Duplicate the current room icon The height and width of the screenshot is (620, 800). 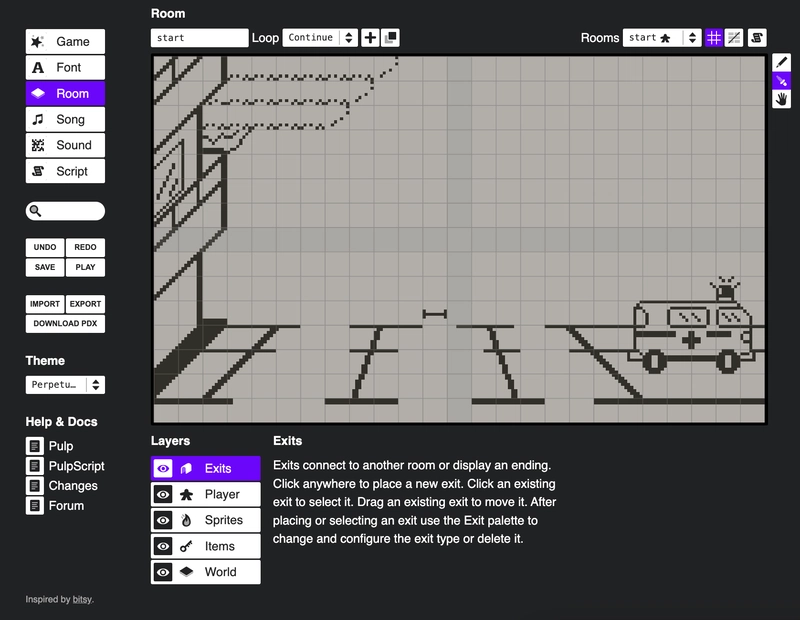tap(390, 38)
